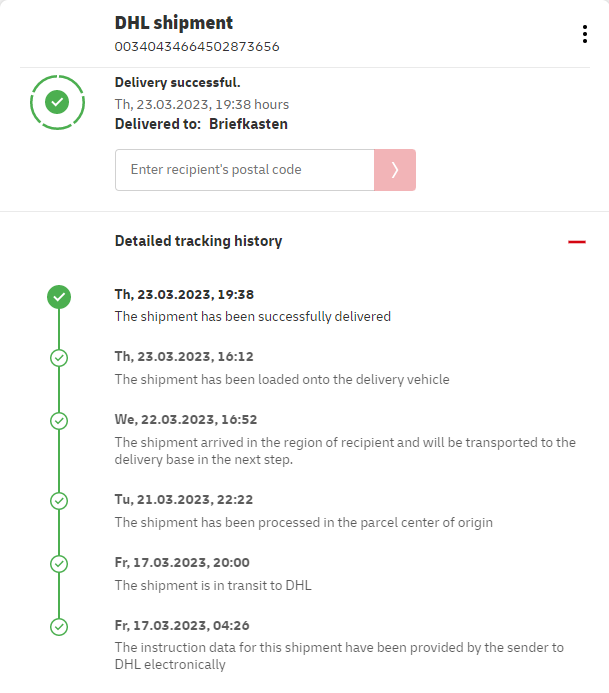This screenshot has width=609, height=693.
Task: Click the Delivered to Briefkasten text
Action: click(x=201, y=125)
